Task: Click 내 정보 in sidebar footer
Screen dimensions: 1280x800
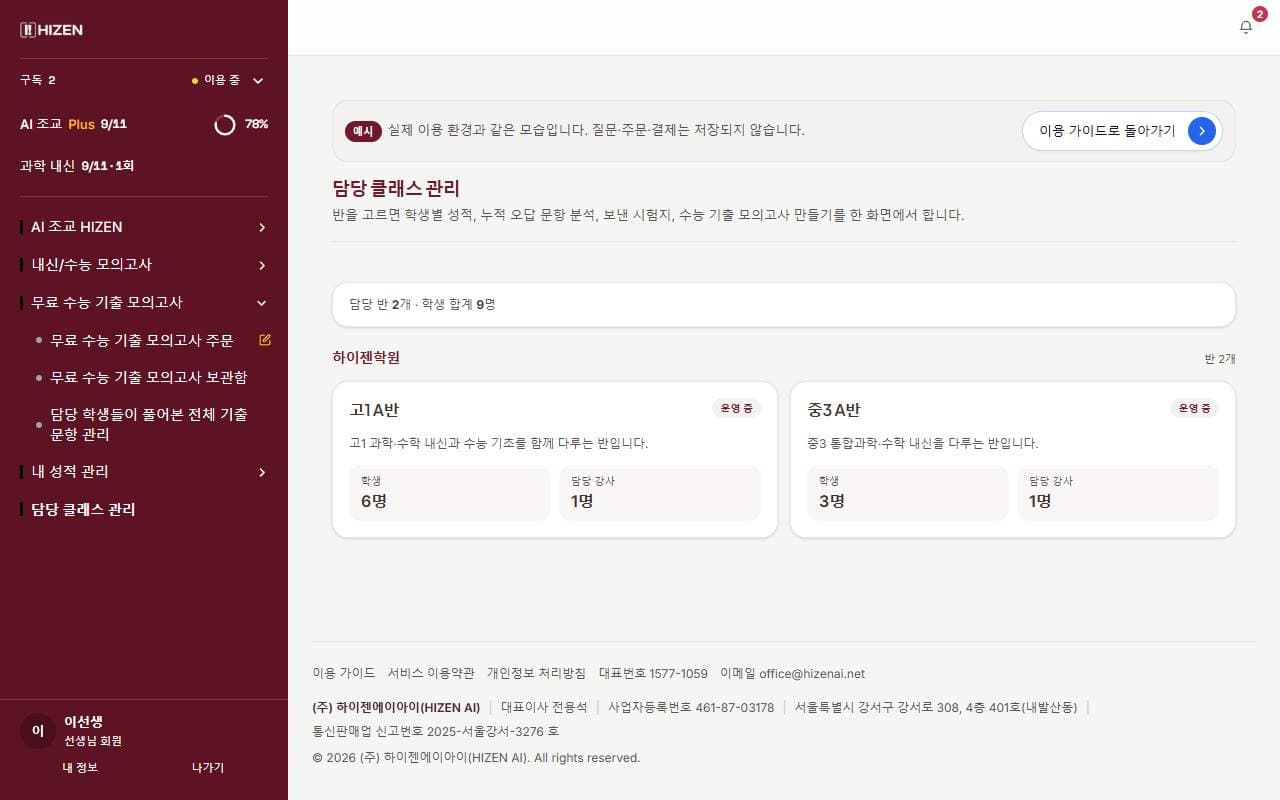Action: click(80, 767)
